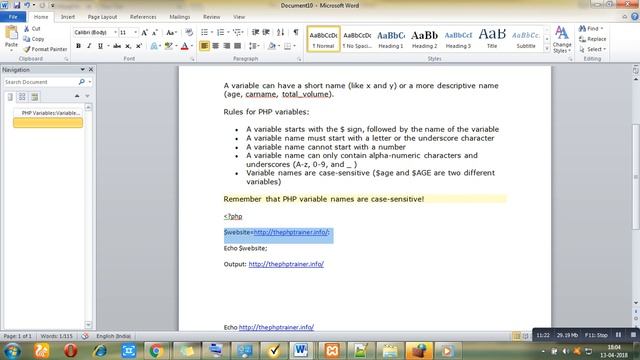Open the Change Styles menu
Viewport: 640px width, 360px height.
coord(562,40)
